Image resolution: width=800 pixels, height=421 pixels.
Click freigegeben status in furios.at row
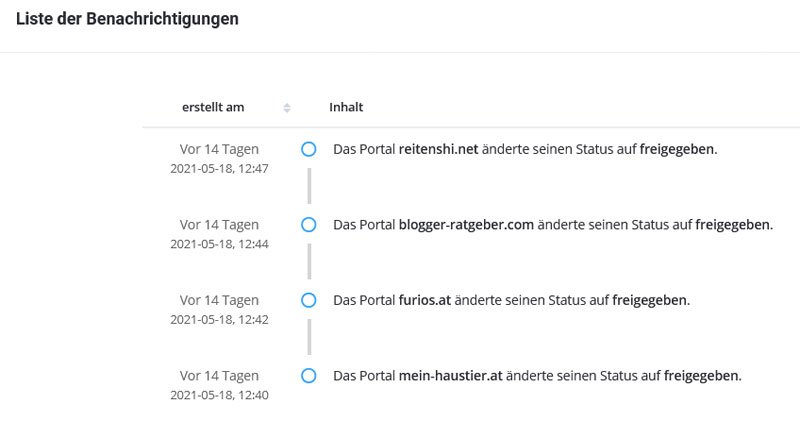[x=649, y=301]
